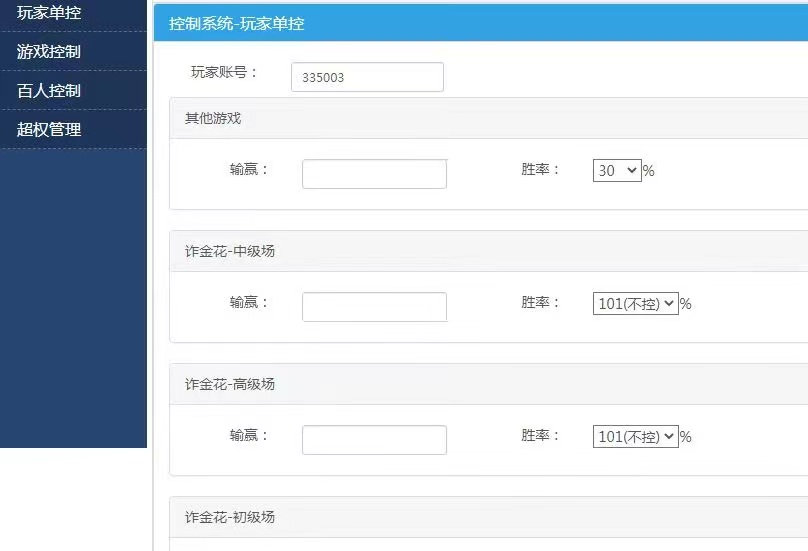Expand the 胜率 dropdown in 诈金花-中级场

[x=635, y=303]
